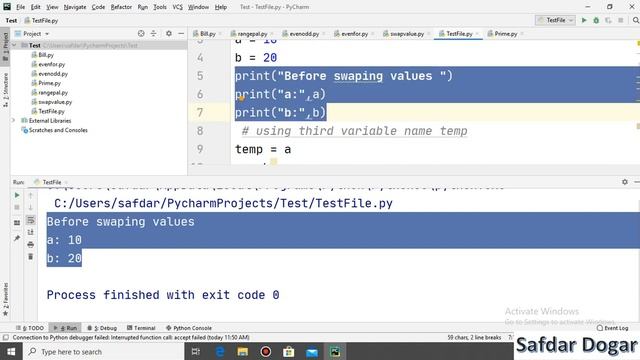Switch to rangepal.py editor tab
The image size is (640, 360).
251,34
